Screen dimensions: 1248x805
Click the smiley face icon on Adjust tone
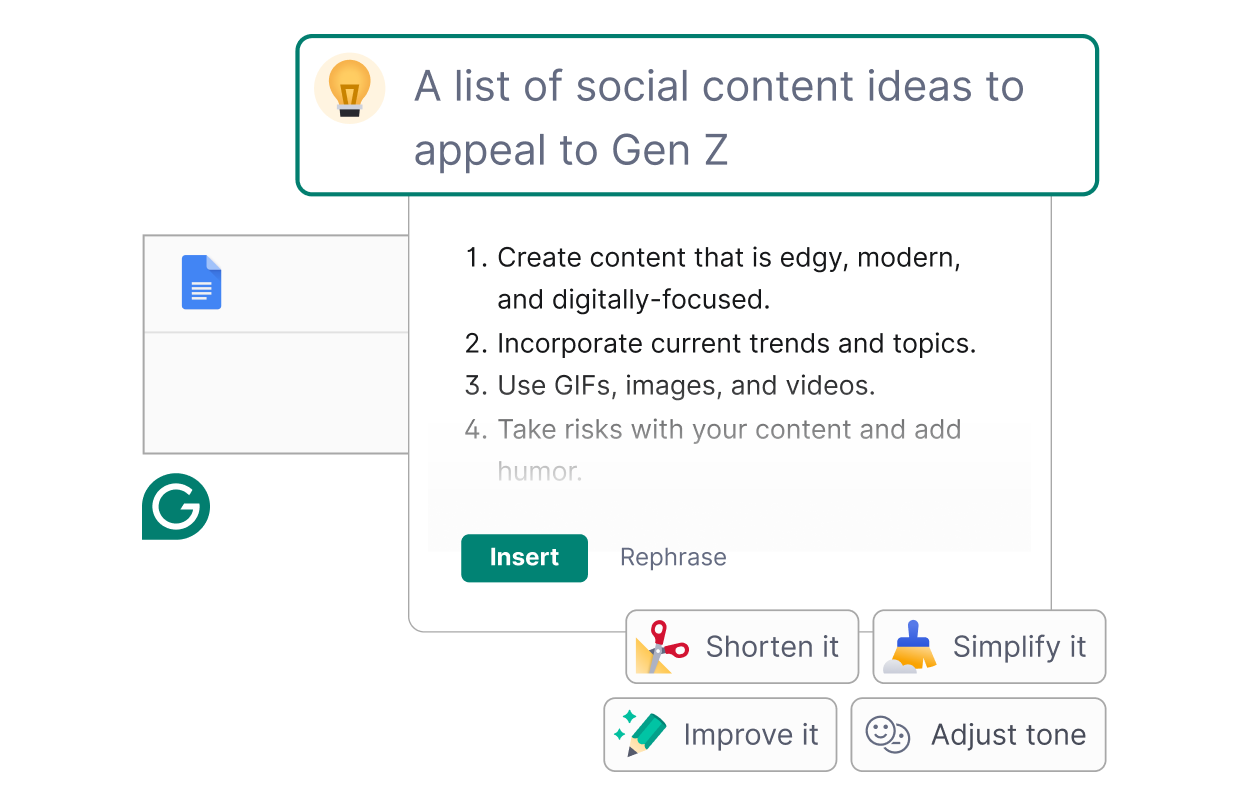[x=887, y=734]
